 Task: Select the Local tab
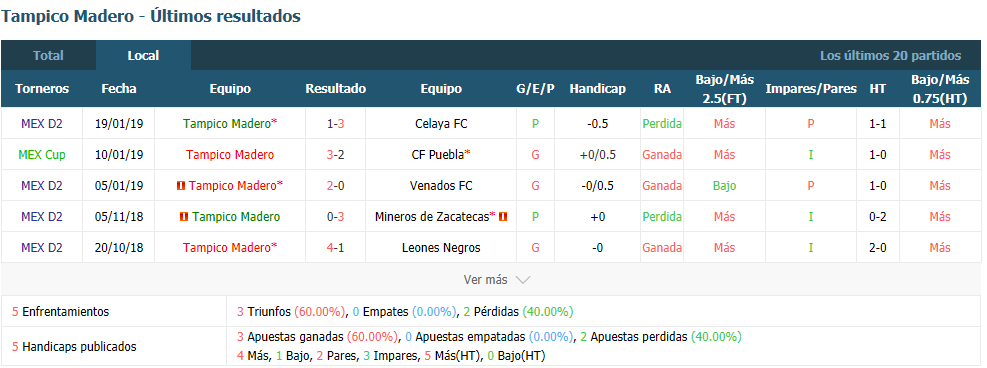[143, 55]
